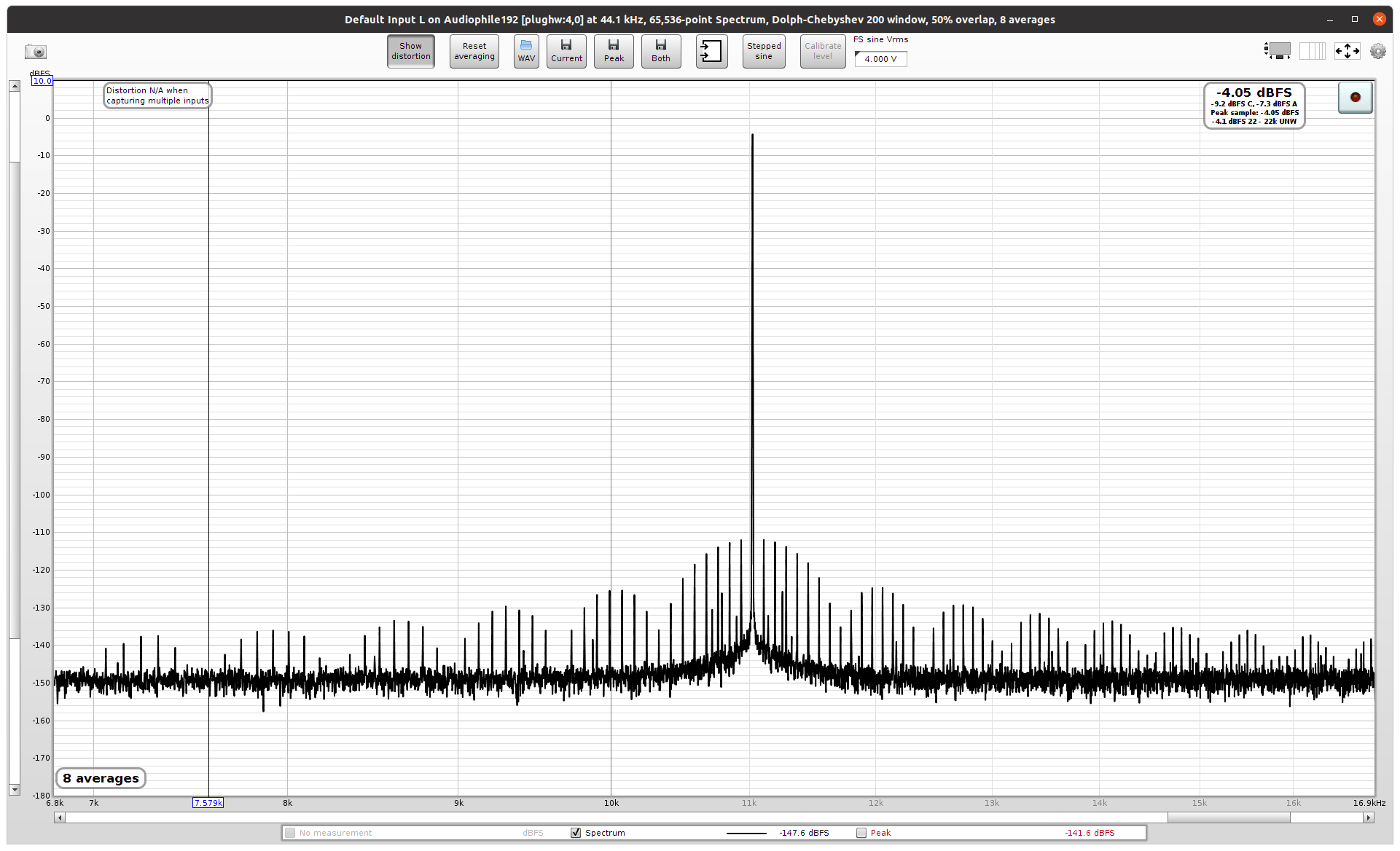Edit the FS sine Vrms 4.000 V field
Screen dimensions: 1400x851
click(881, 59)
